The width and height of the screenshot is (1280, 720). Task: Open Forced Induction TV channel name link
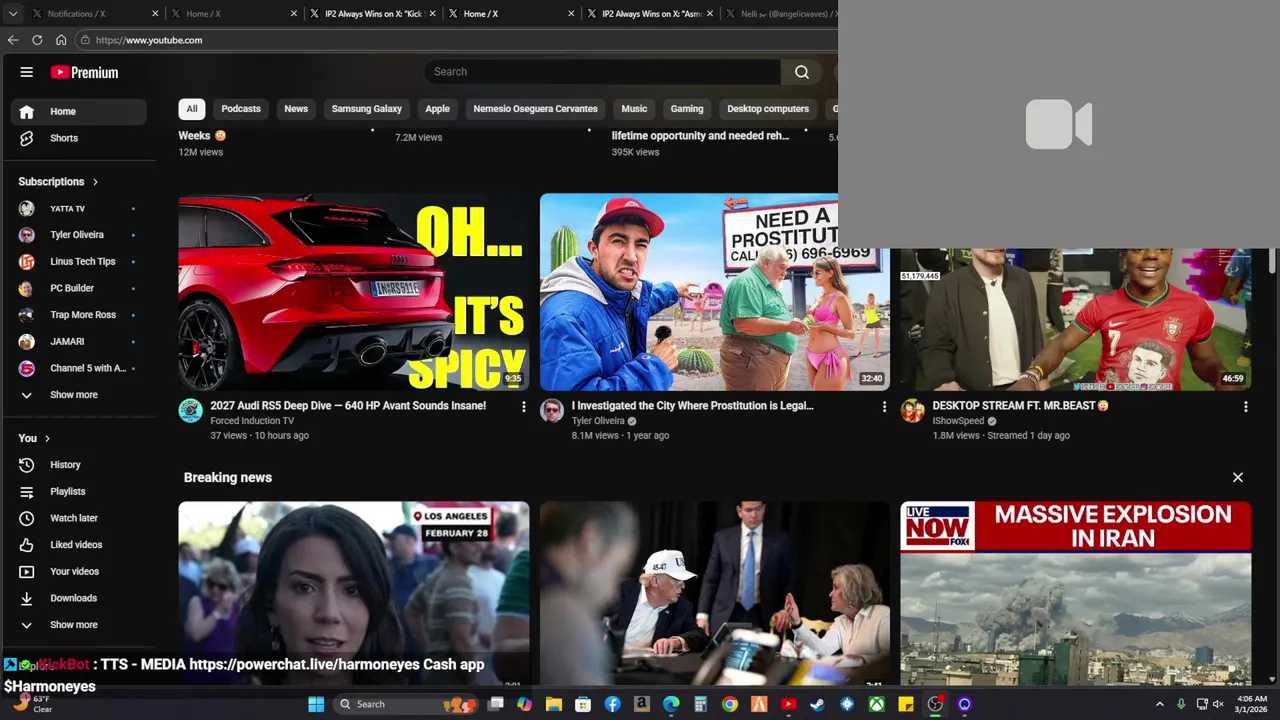tap(252, 421)
